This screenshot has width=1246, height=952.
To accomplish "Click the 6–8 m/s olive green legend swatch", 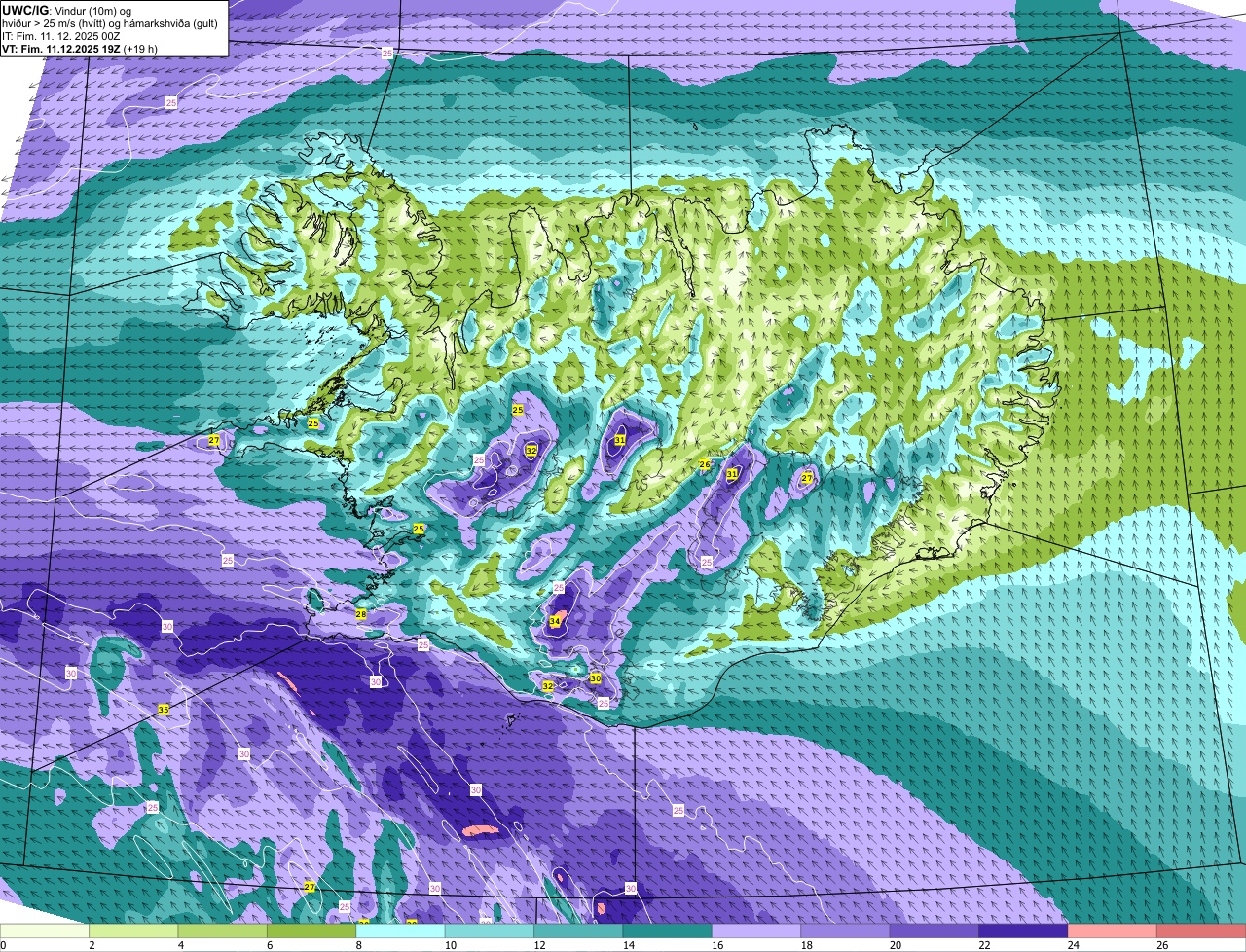I will (312, 932).
